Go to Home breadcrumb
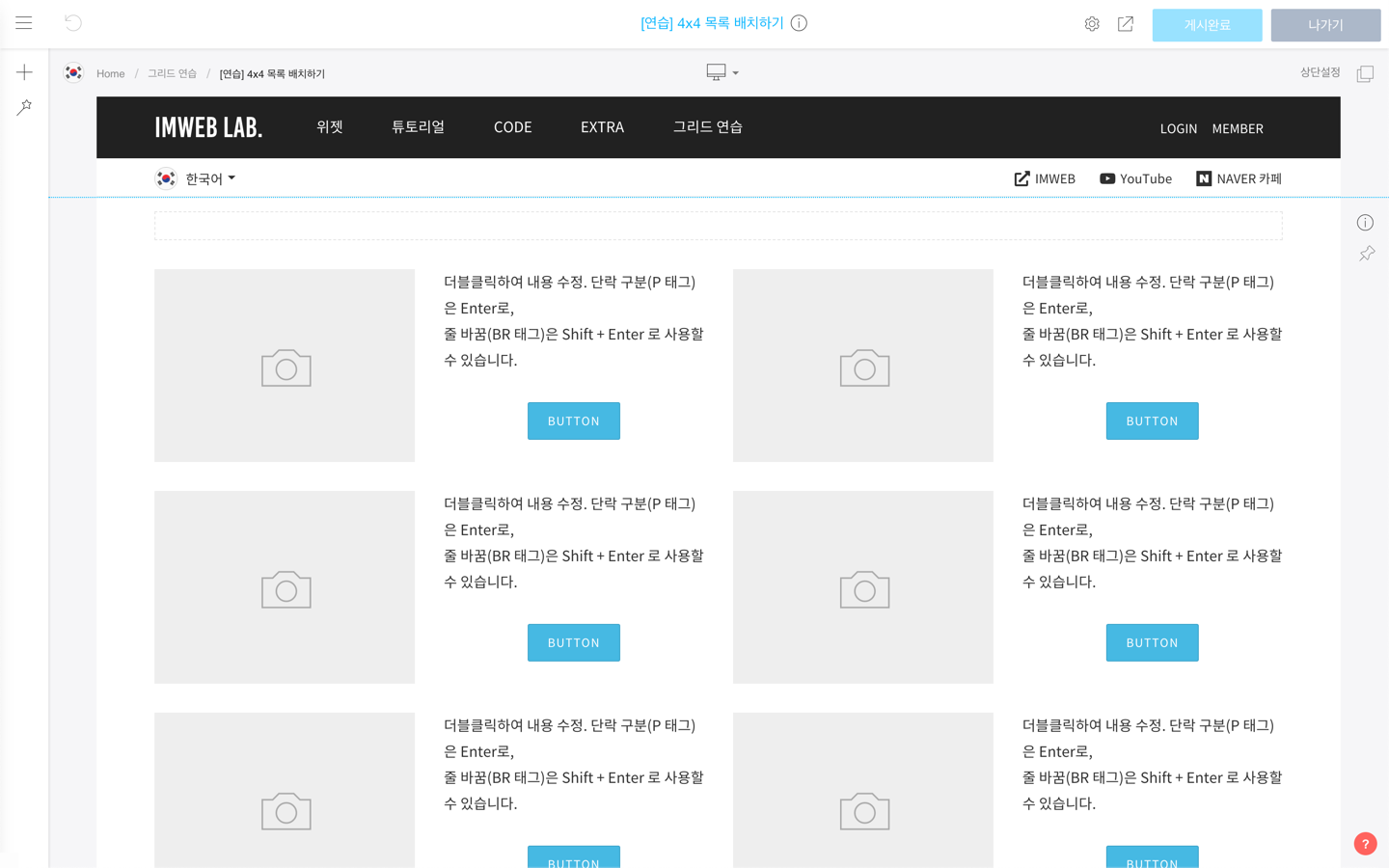This screenshot has height=868, width=1389. coord(111,74)
